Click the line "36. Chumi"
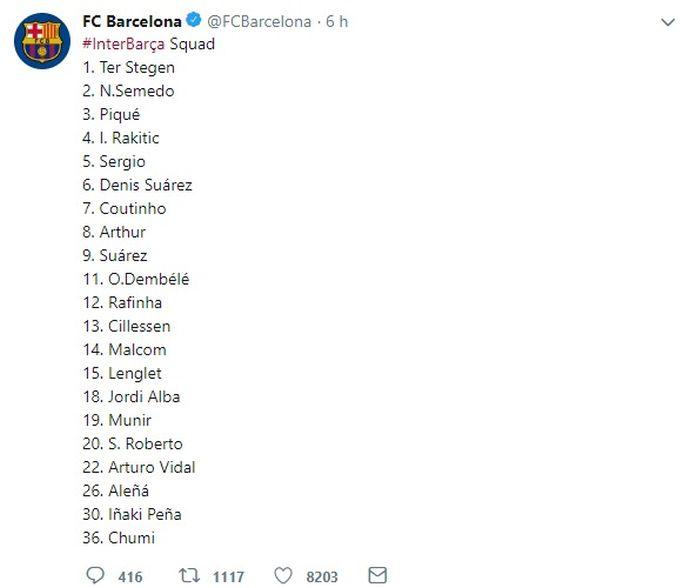This screenshot has width=690, height=588. [x=119, y=538]
